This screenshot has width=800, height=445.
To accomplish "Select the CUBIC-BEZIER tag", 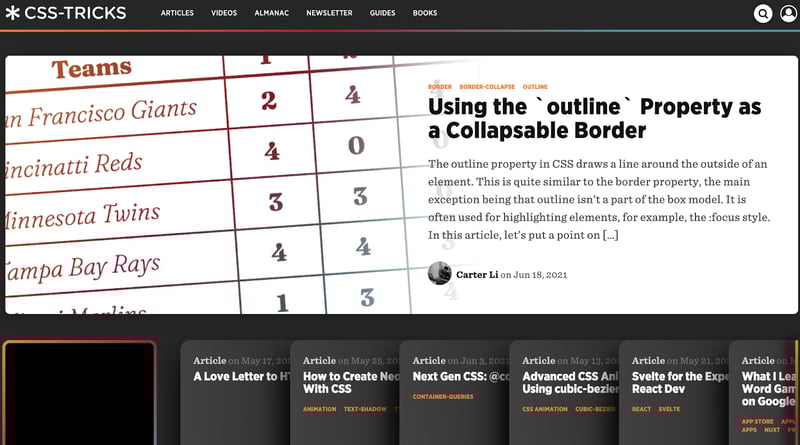I will (x=595, y=409).
